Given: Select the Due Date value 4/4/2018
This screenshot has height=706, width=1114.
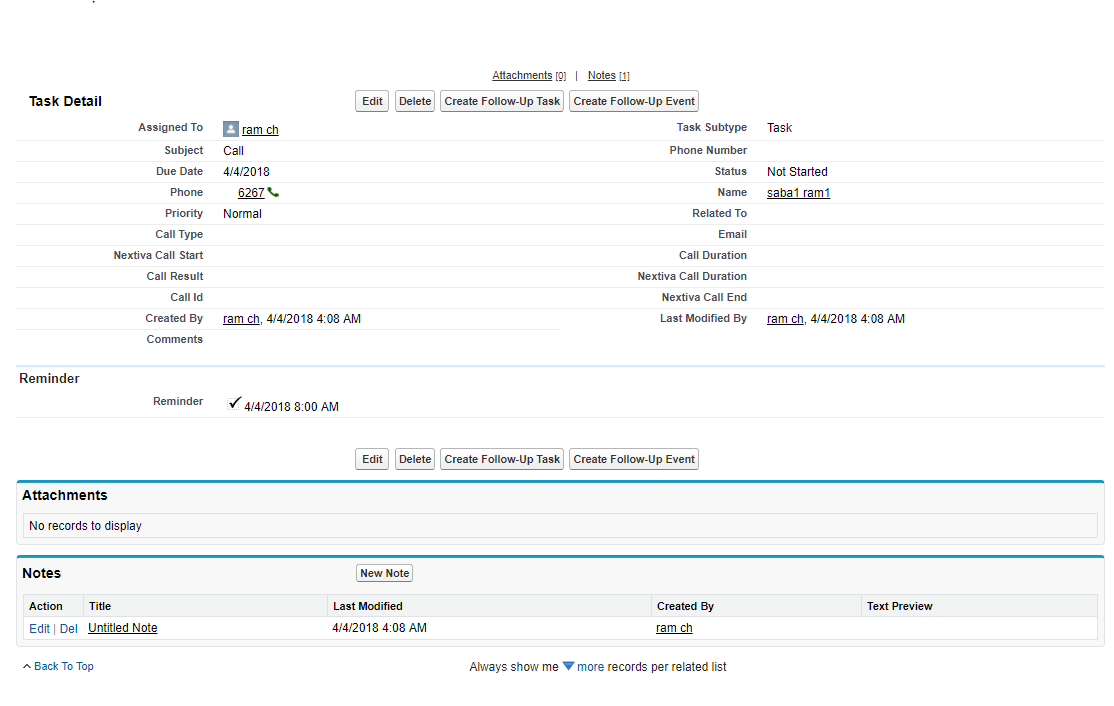Looking at the screenshot, I should click(247, 172).
